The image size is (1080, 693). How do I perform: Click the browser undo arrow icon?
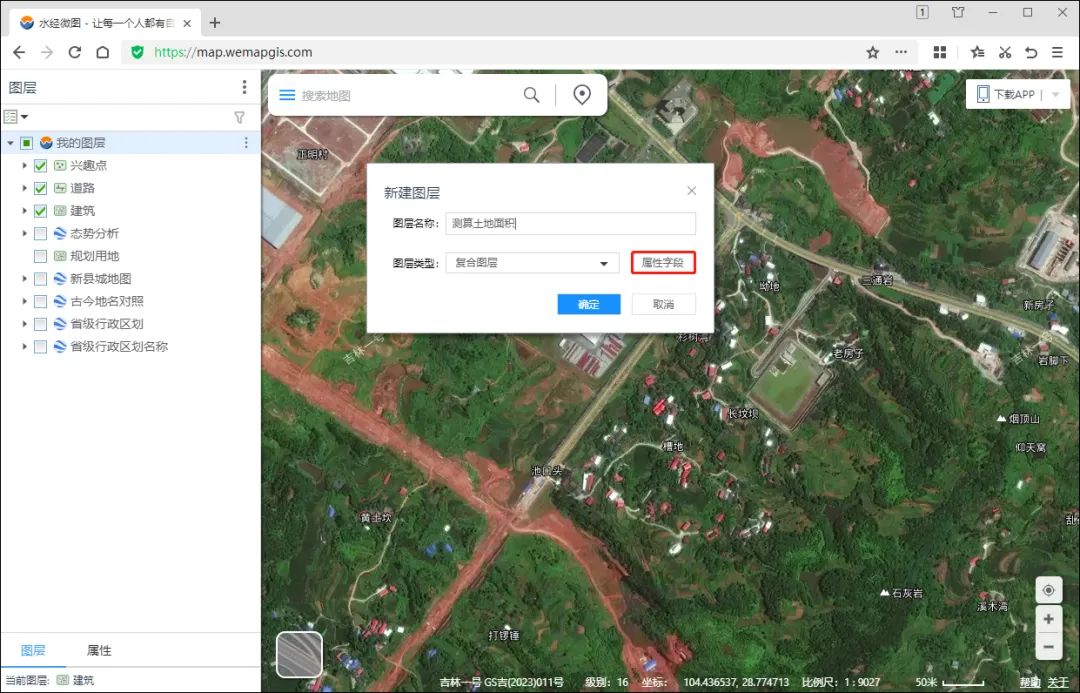1031,52
